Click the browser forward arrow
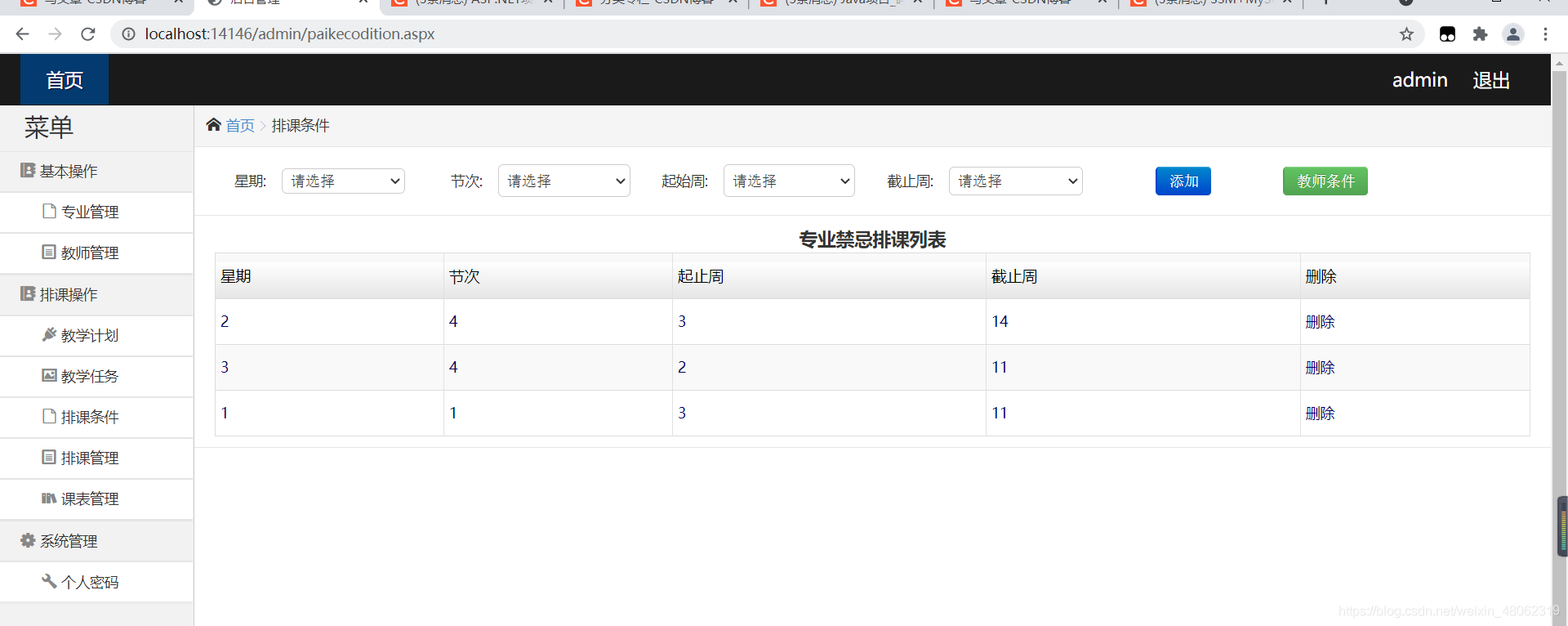Screen dimensions: 1568x626 point(55,34)
